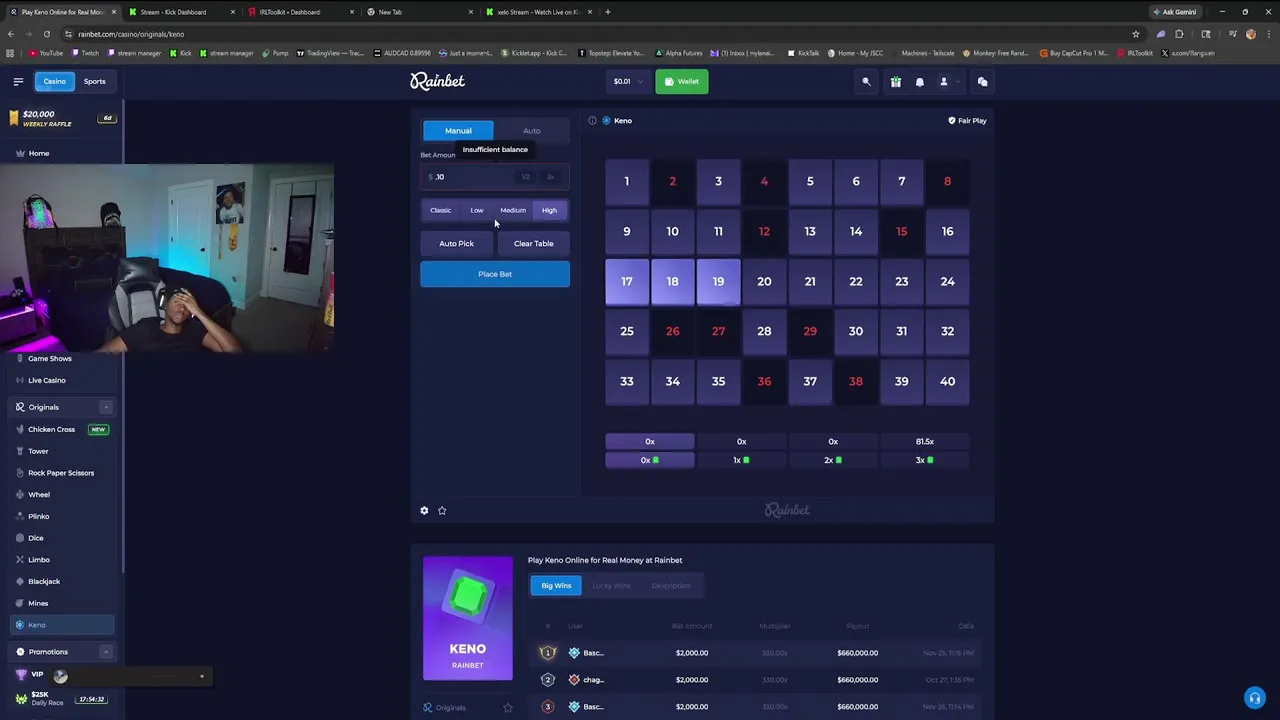
Task: Toggle Keno number 19 tile
Action: pyautogui.click(x=718, y=282)
